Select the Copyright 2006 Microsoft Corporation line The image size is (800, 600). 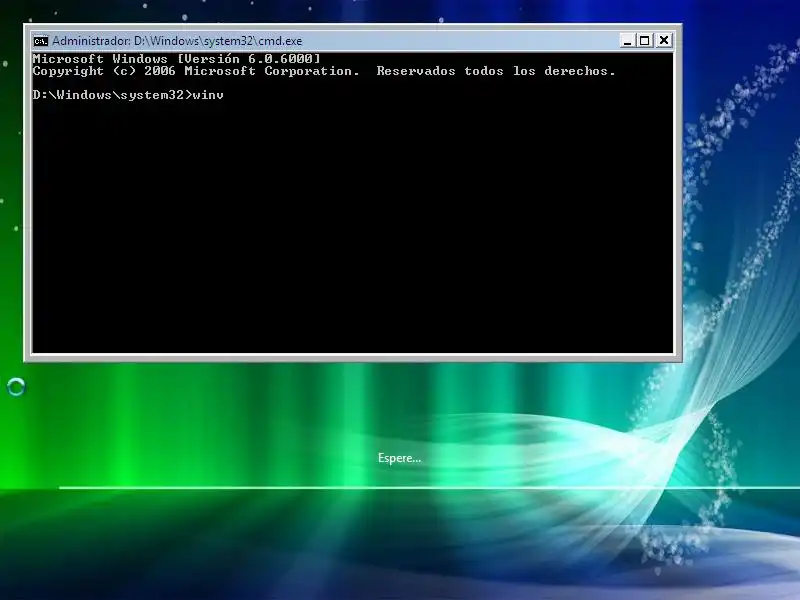(324, 71)
